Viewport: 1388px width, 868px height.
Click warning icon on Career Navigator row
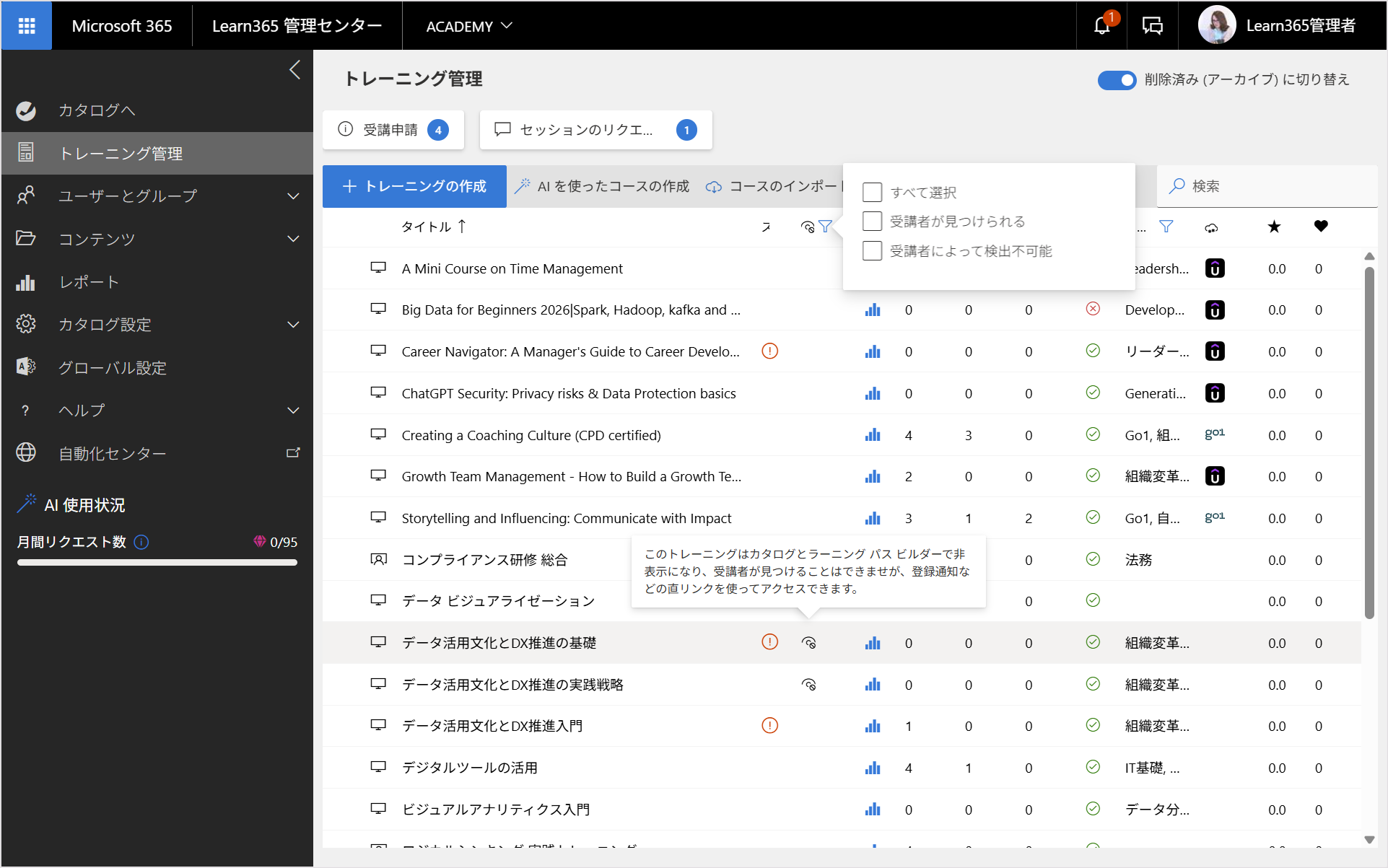[770, 351]
